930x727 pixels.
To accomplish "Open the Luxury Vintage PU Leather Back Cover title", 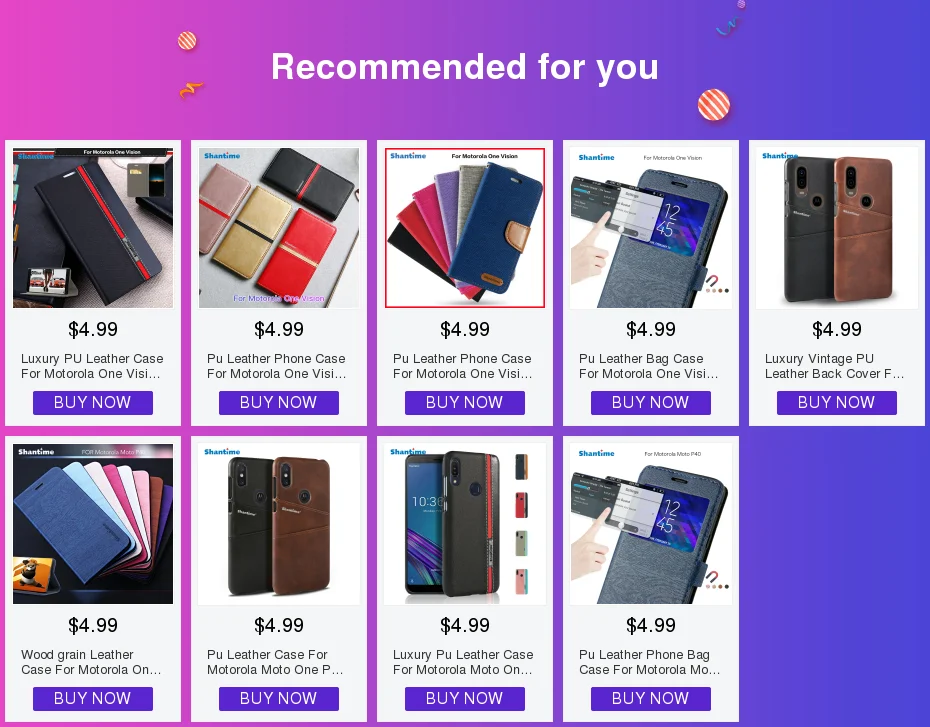I will point(835,366).
